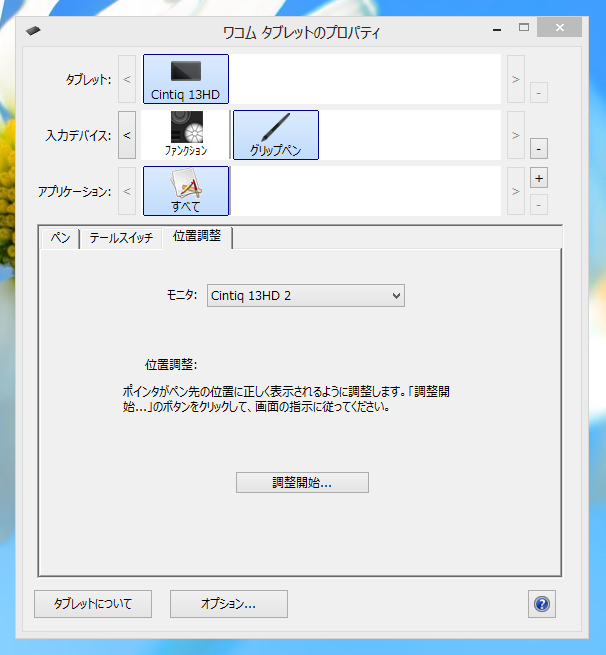Switch to the ペン tab

[x=60, y=238]
